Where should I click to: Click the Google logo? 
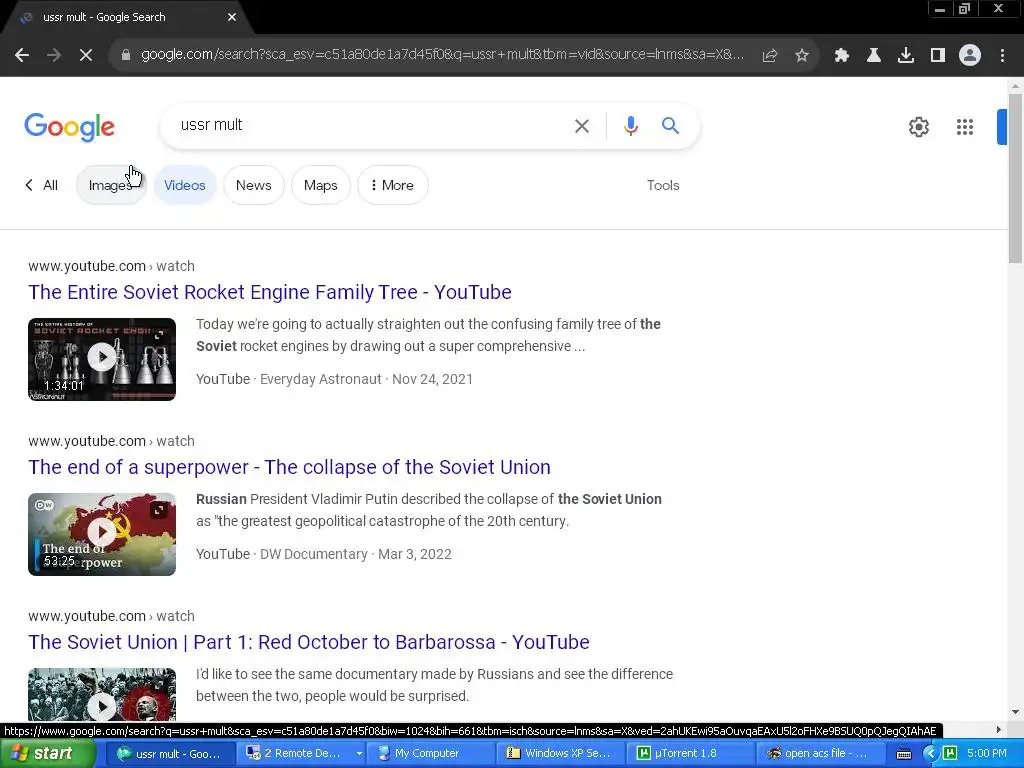tap(69, 127)
